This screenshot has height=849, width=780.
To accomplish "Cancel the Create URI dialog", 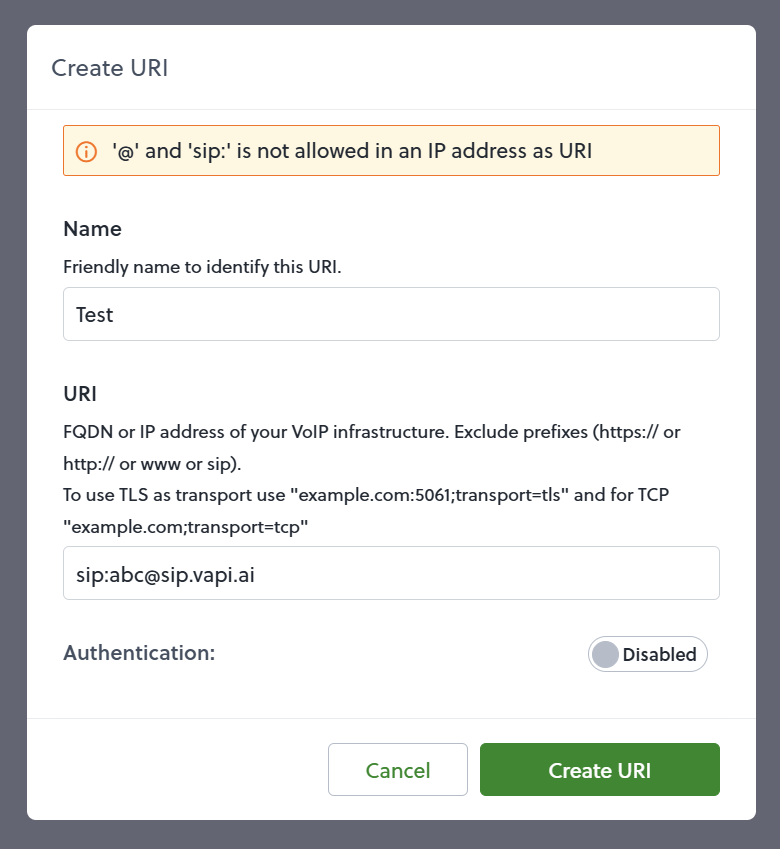I will (398, 769).
